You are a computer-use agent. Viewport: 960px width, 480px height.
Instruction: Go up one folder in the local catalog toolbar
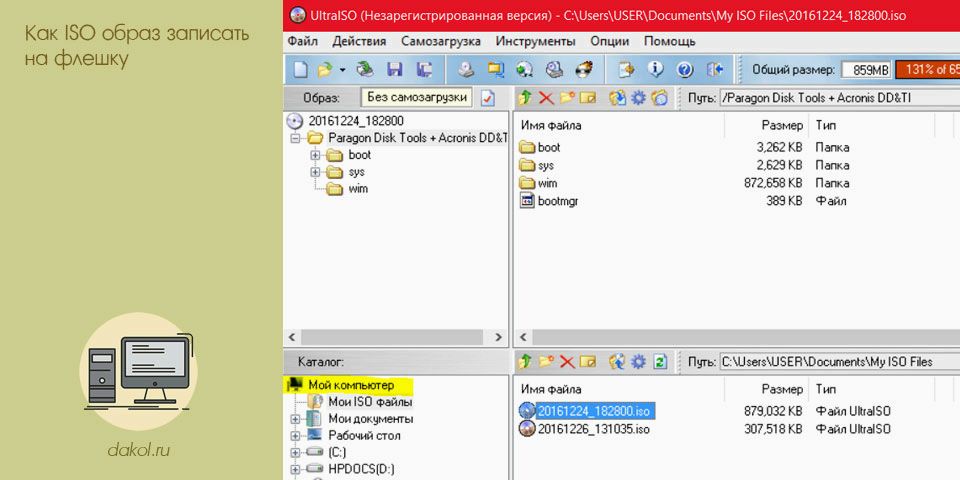525,362
